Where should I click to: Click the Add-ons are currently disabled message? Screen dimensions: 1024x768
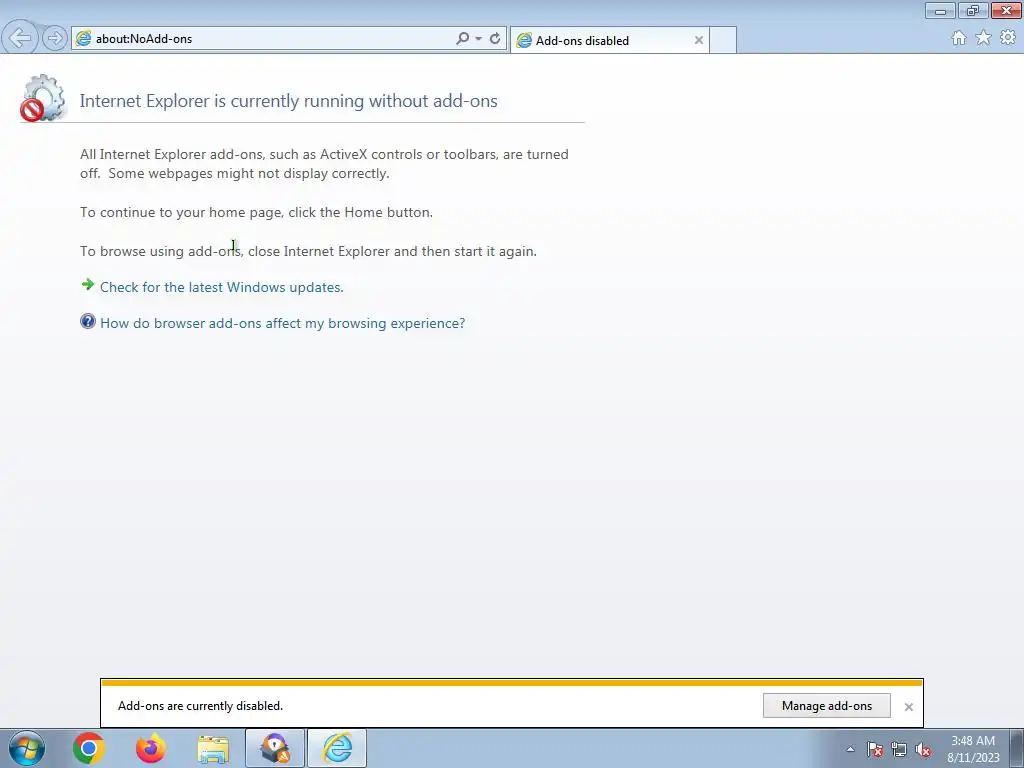[x=200, y=706]
